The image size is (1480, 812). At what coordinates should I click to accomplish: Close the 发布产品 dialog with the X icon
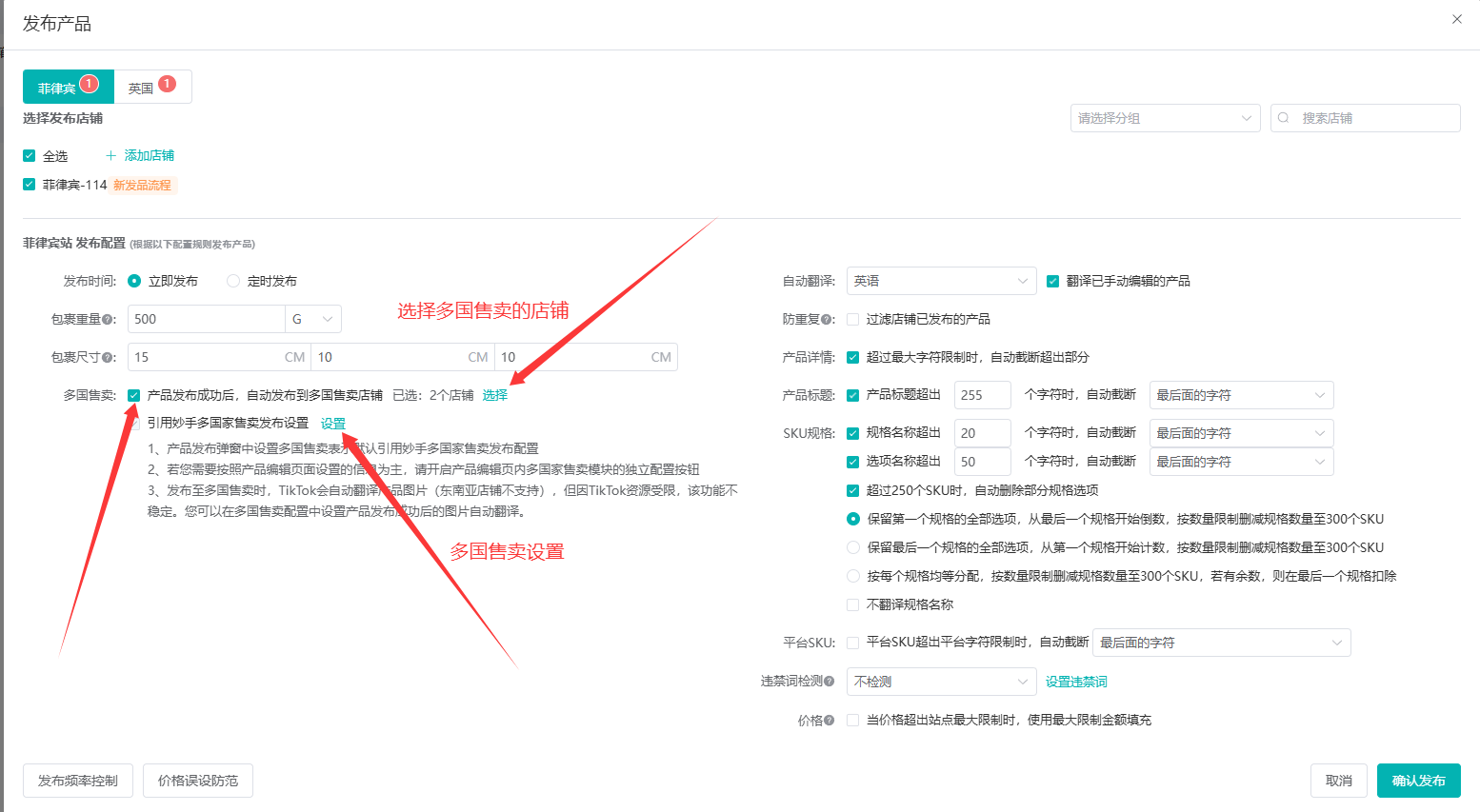pos(1456,19)
